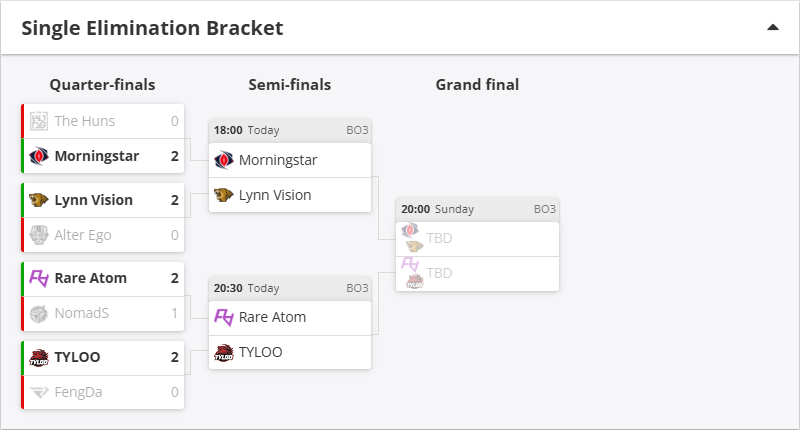
Task: Click The Huns team logo
Action: 39,121
